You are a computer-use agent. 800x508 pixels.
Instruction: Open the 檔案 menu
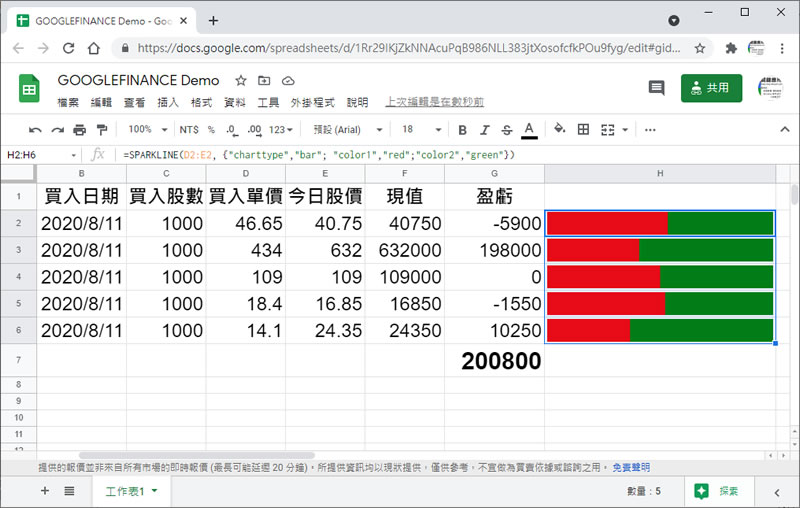click(68, 103)
